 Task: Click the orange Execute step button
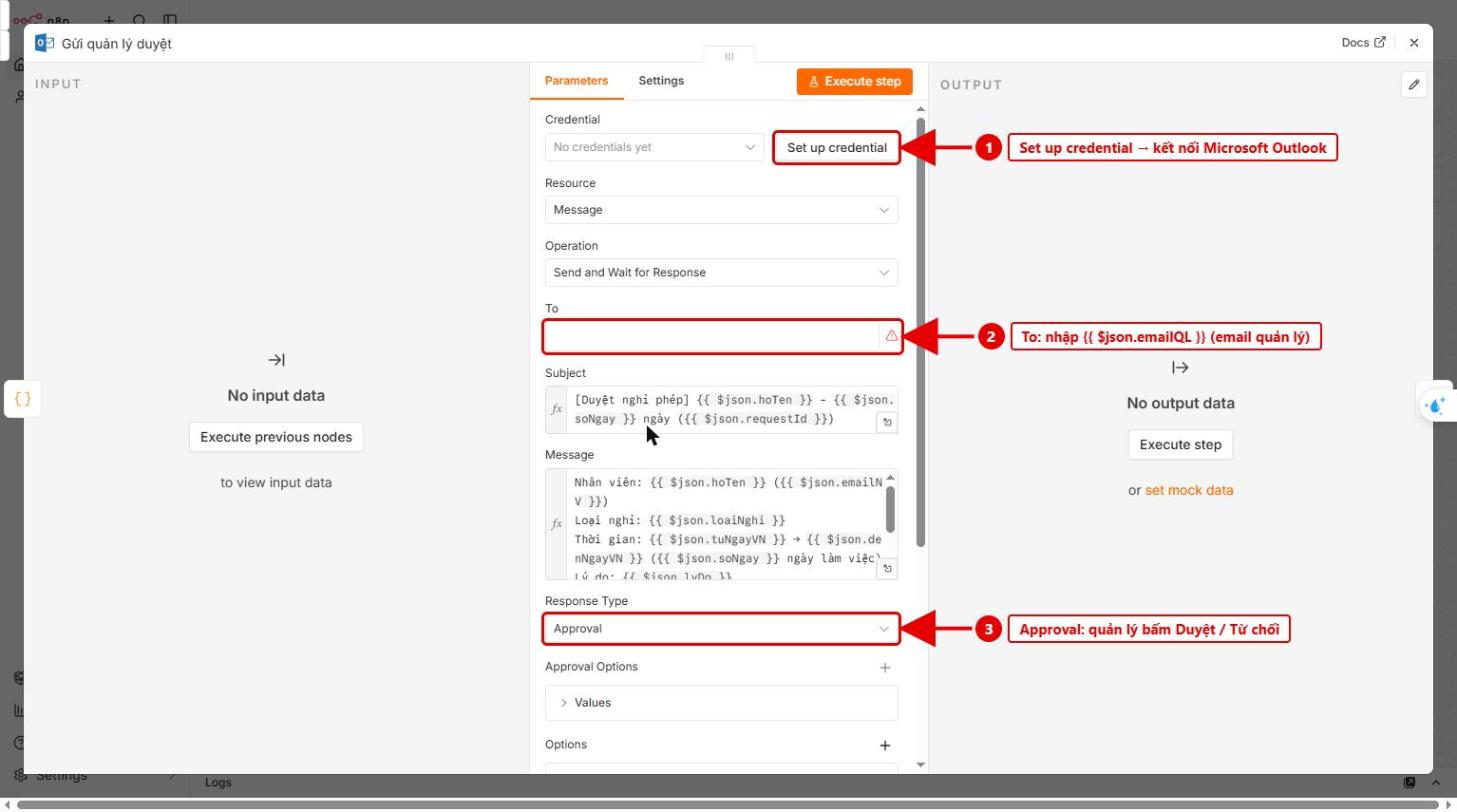[854, 82]
